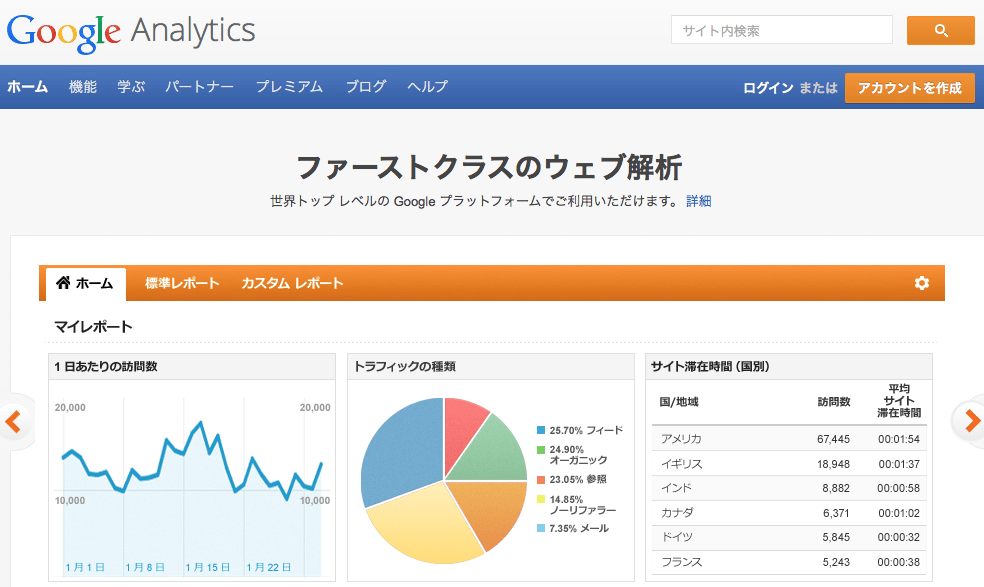984x587 pixels.
Task: Select 学ぶ in the navigation bar
Action: click(130, 87)
